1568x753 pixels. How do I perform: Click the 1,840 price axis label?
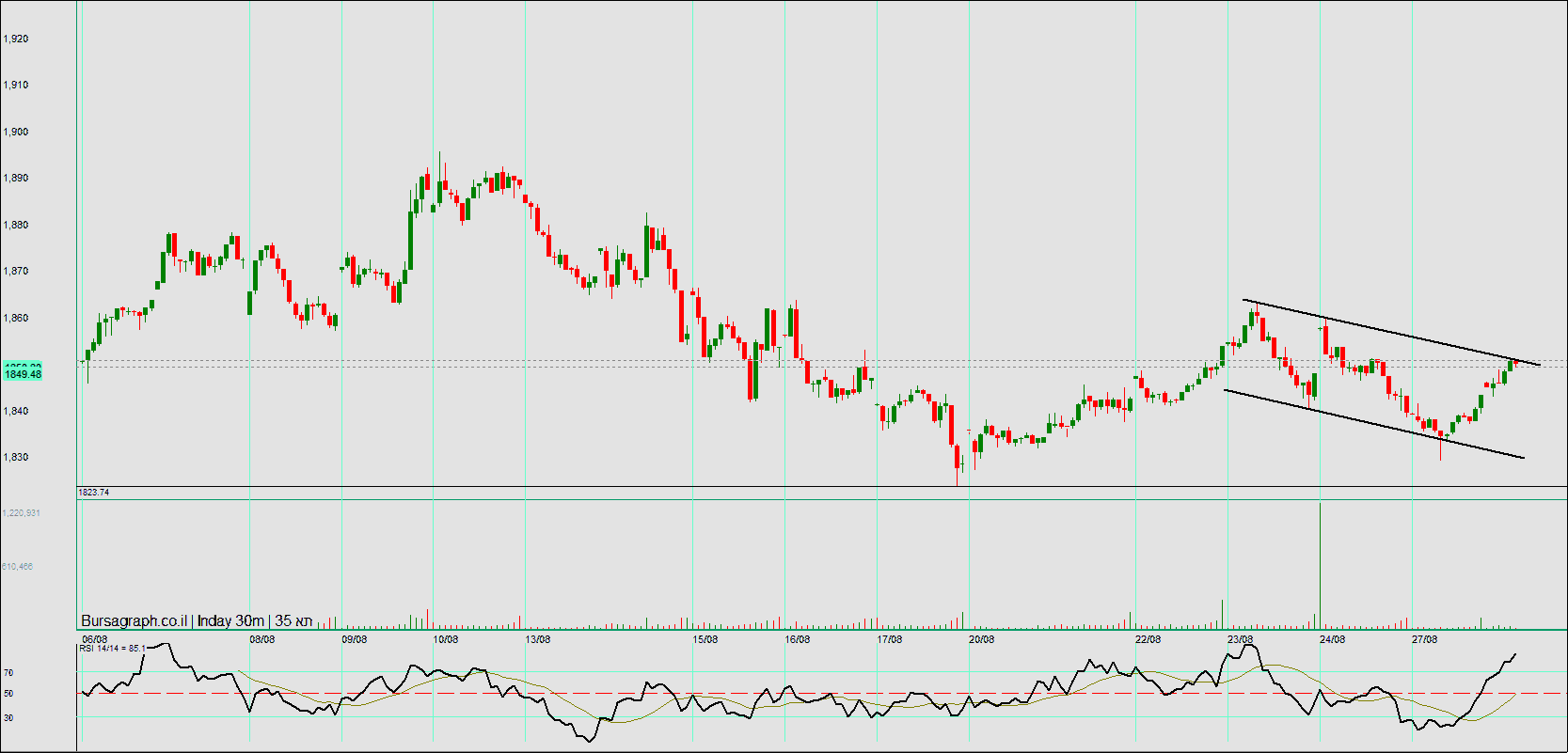(16, 411)
